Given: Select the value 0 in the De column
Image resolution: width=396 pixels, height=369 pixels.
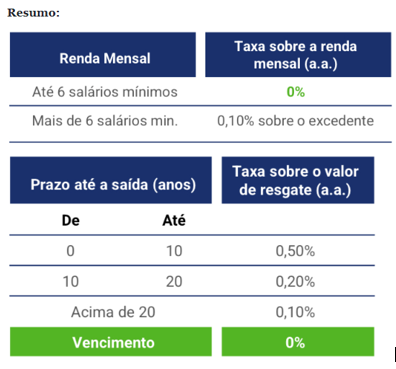Looking at the screenshot, I should [70, 251].
